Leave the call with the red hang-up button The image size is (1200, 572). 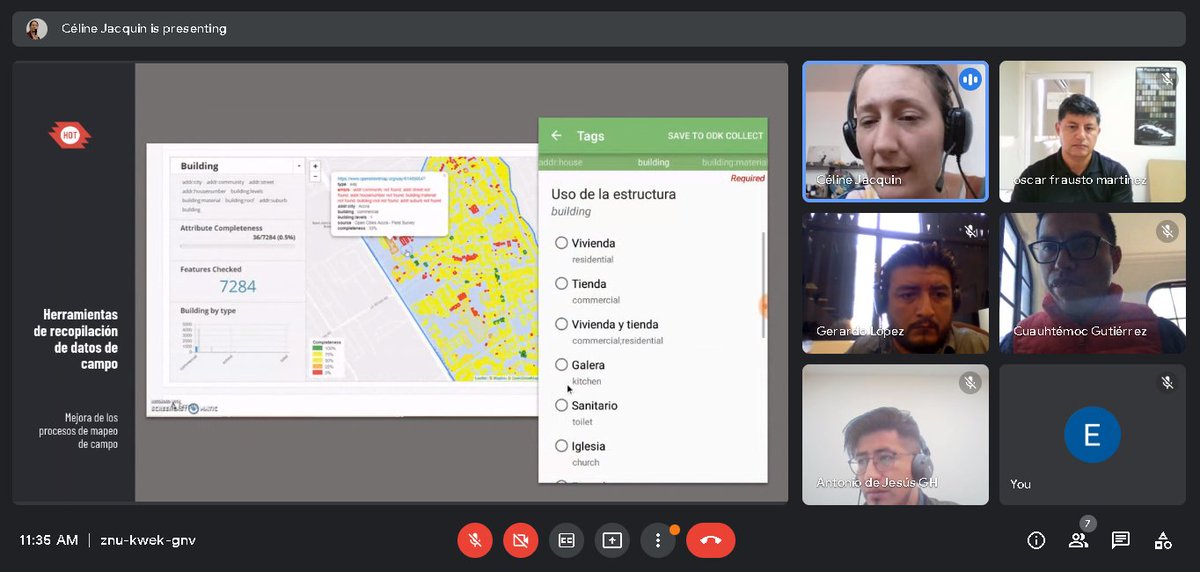coord(711,540)
